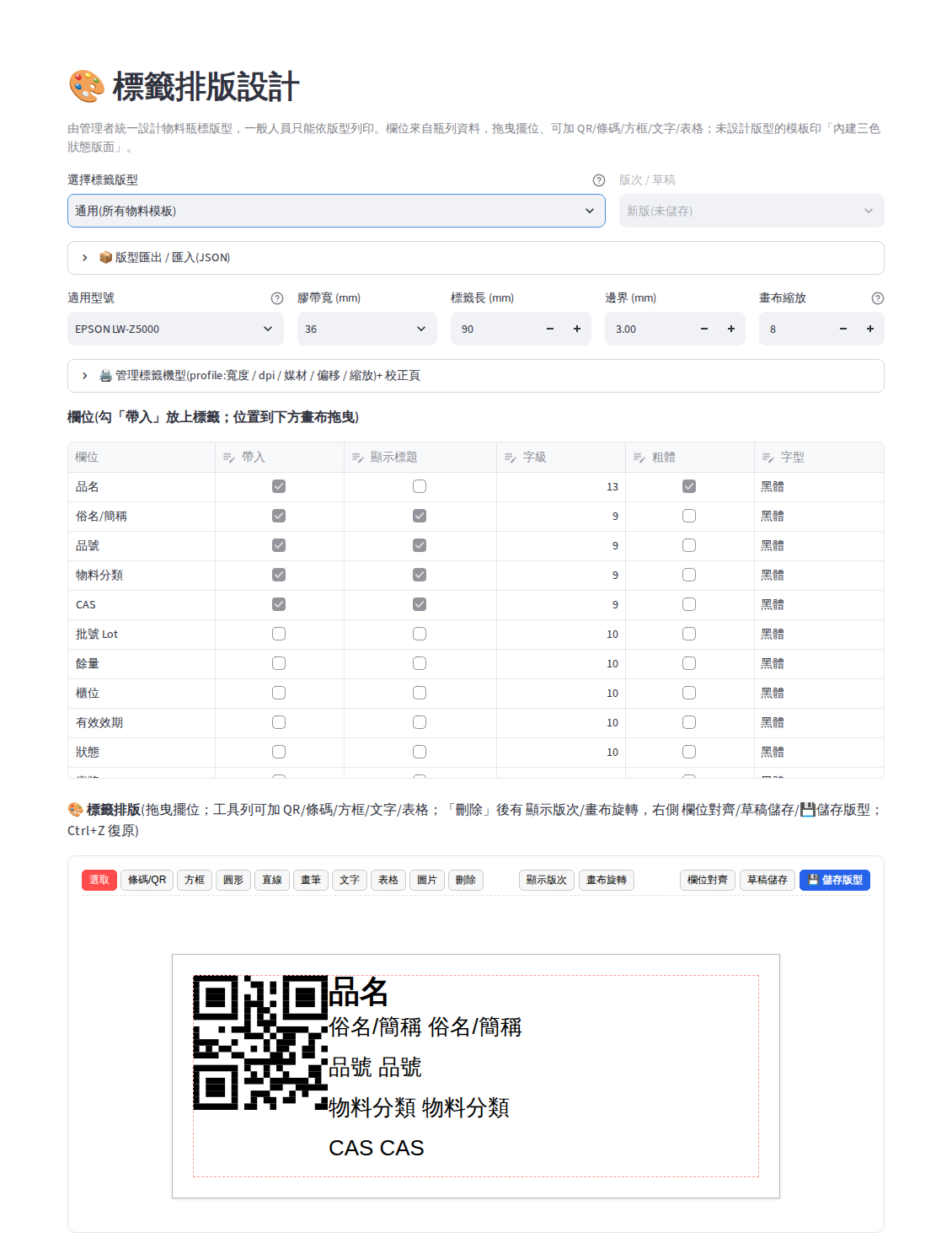Toggle 顯示版次 on the canvas toolbar
The height and width of the screenshot is (1243, 952).
point(547,880)
